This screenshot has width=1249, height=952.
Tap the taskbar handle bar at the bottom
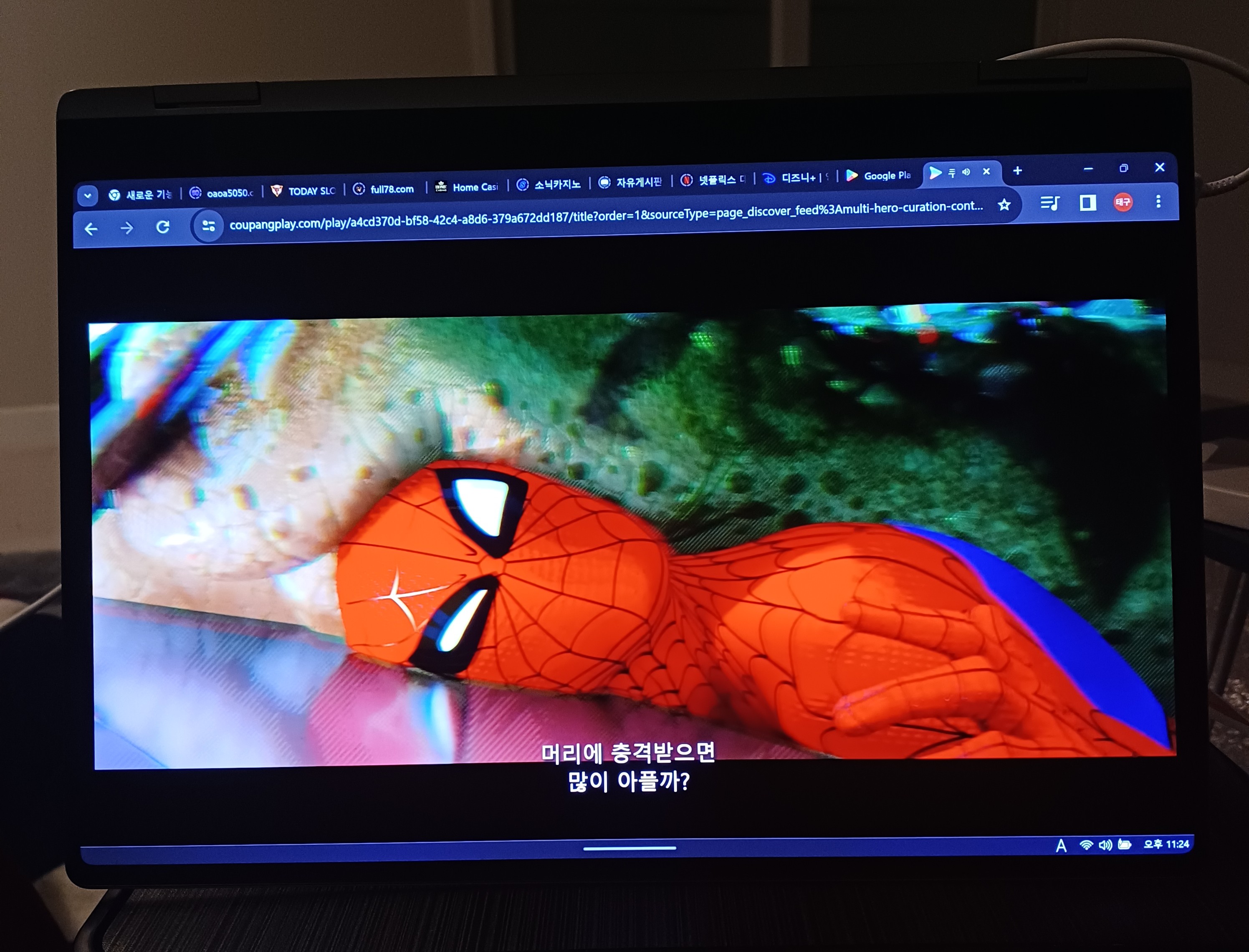[630, 848]
